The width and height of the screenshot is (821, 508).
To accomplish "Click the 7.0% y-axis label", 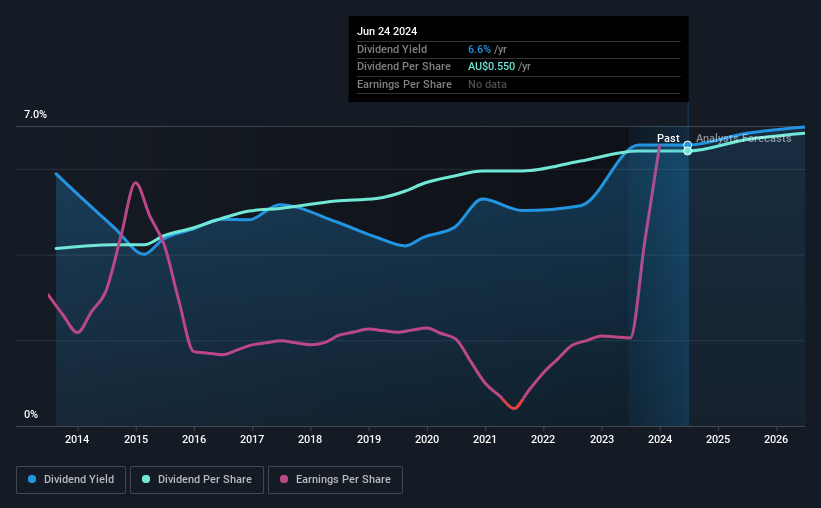I will pos(35,115).
